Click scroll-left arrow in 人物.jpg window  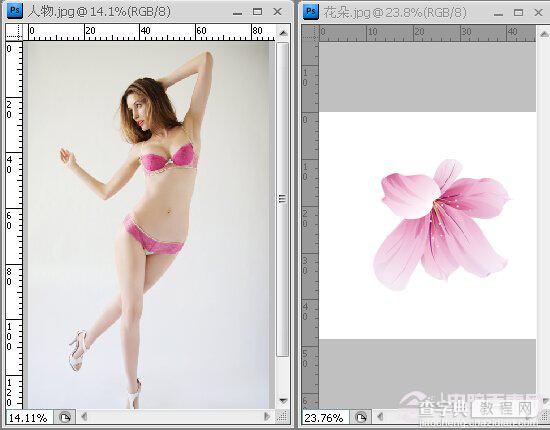click(x=84, y=417)
